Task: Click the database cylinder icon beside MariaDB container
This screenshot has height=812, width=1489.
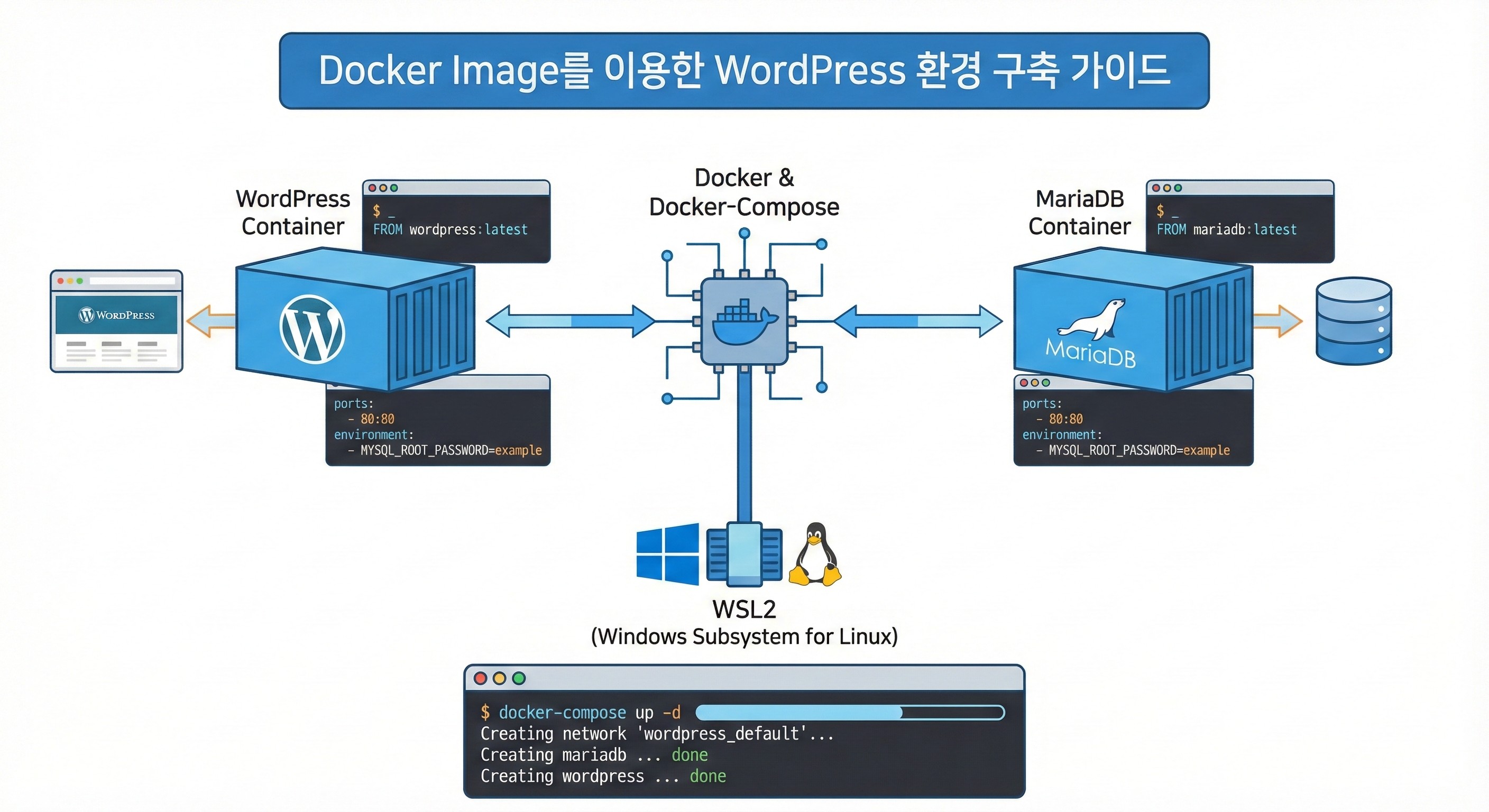Action: point(1354,321)
